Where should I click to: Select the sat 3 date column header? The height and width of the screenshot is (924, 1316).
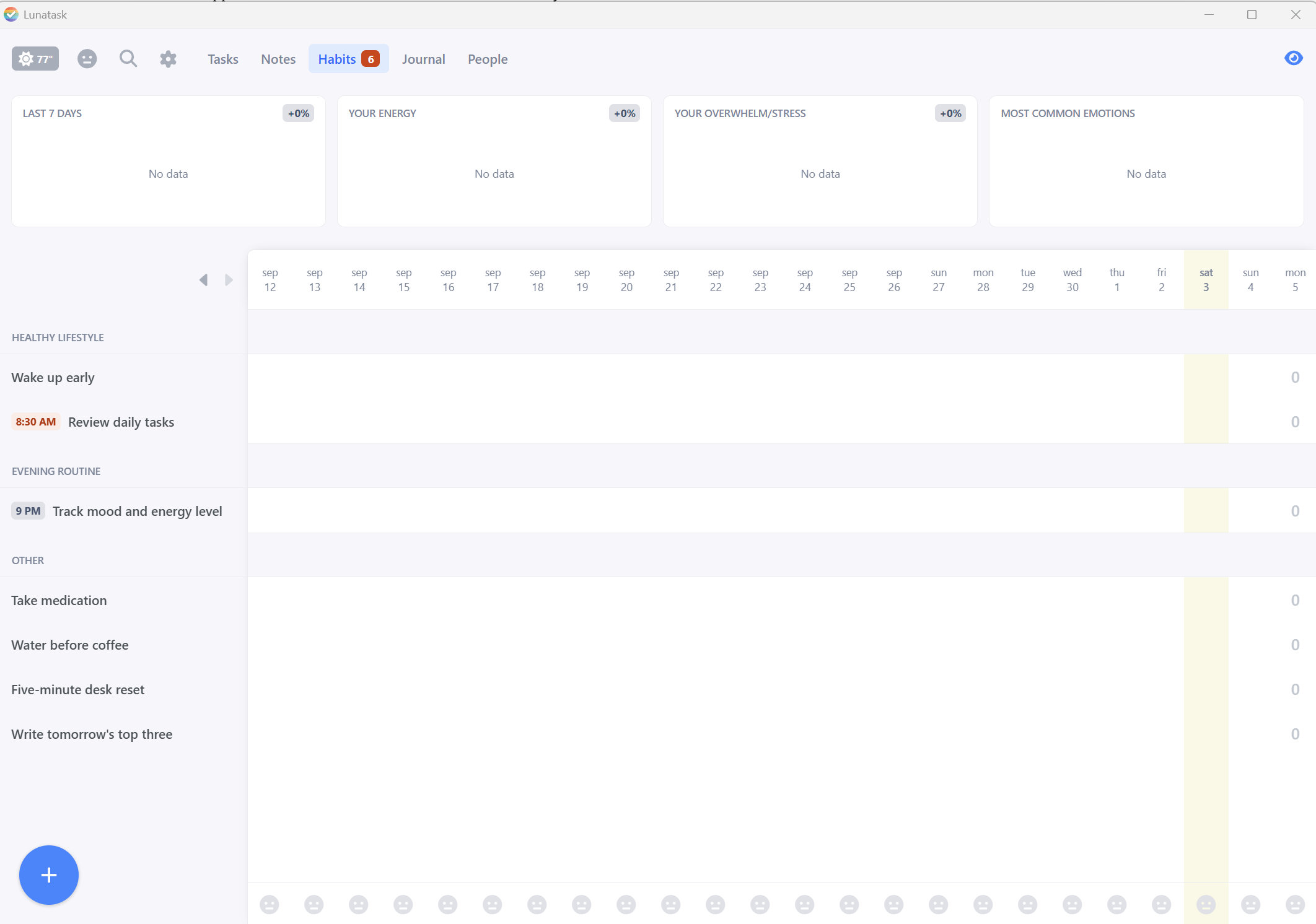coord(1206,280)
